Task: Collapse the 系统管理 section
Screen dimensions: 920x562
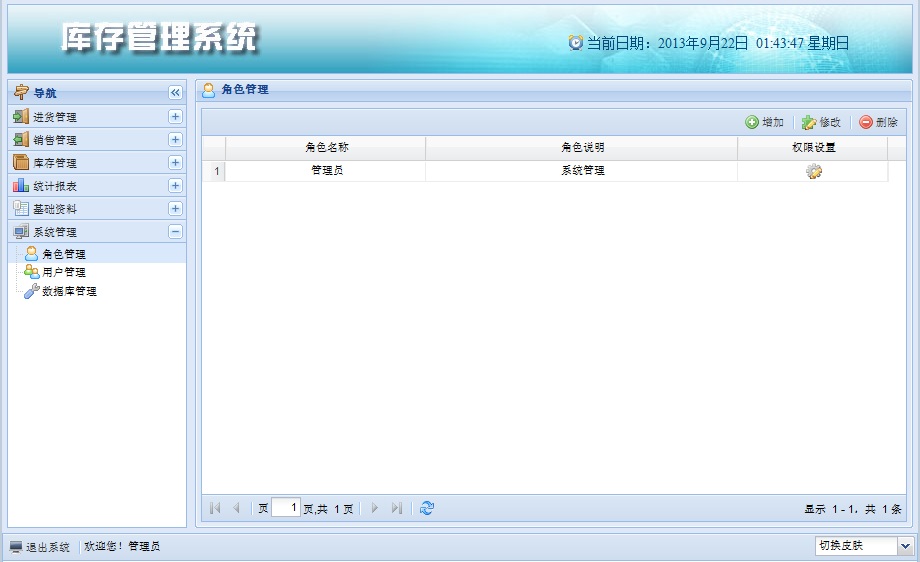Action: [175, 232]
